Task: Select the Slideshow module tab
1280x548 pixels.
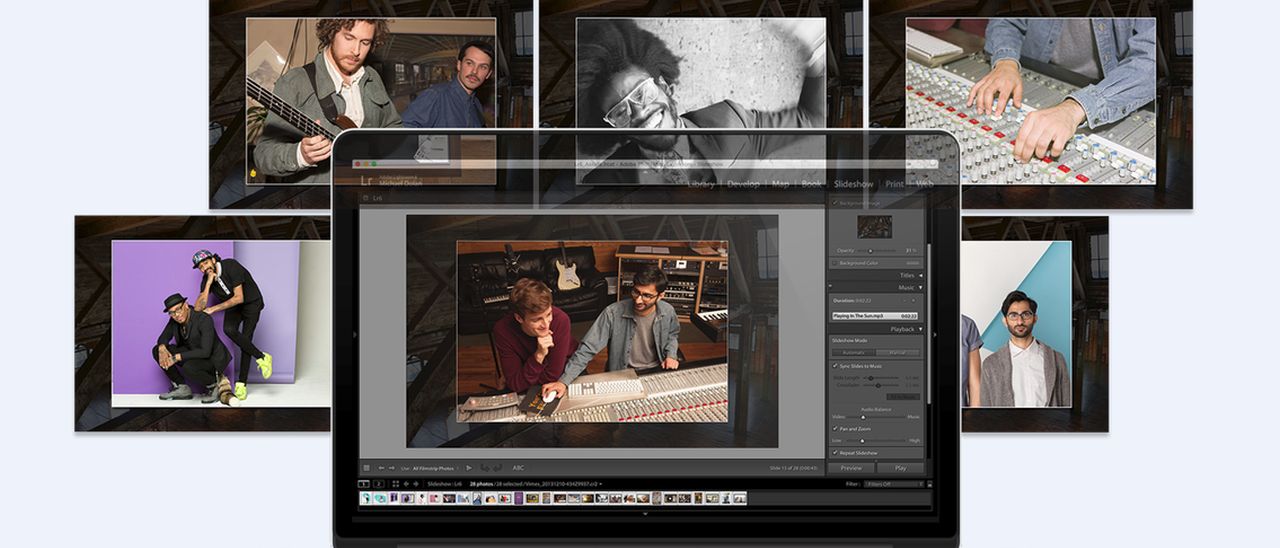Action: (853, 184)
